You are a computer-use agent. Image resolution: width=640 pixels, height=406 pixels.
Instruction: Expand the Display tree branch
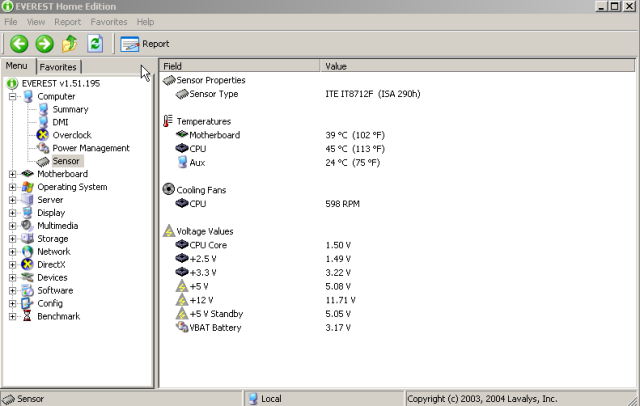tap(13, 213)
